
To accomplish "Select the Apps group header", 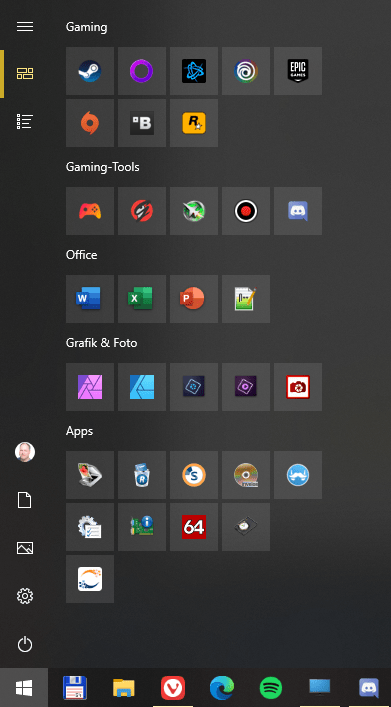I will point(79,431).
